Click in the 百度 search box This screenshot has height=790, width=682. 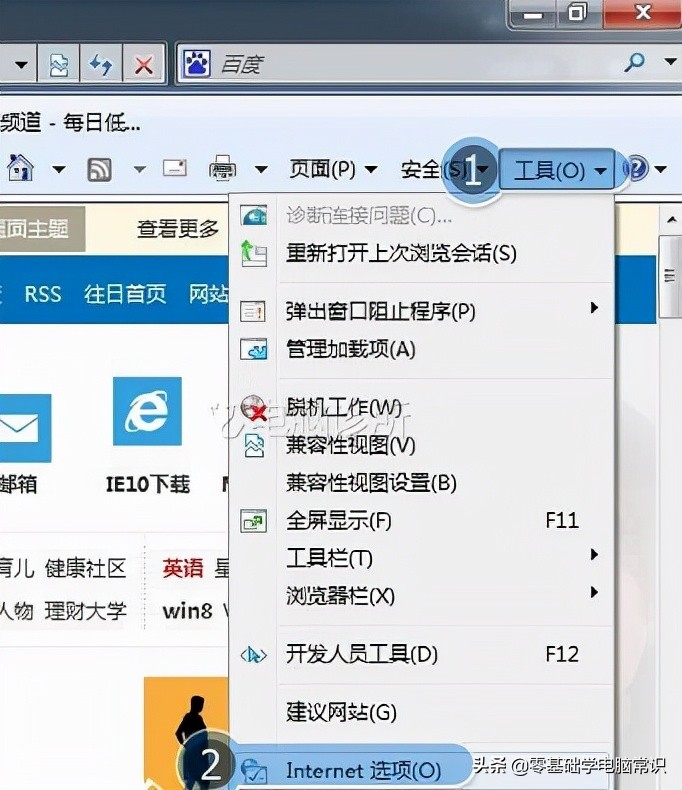tap(413, 64)
